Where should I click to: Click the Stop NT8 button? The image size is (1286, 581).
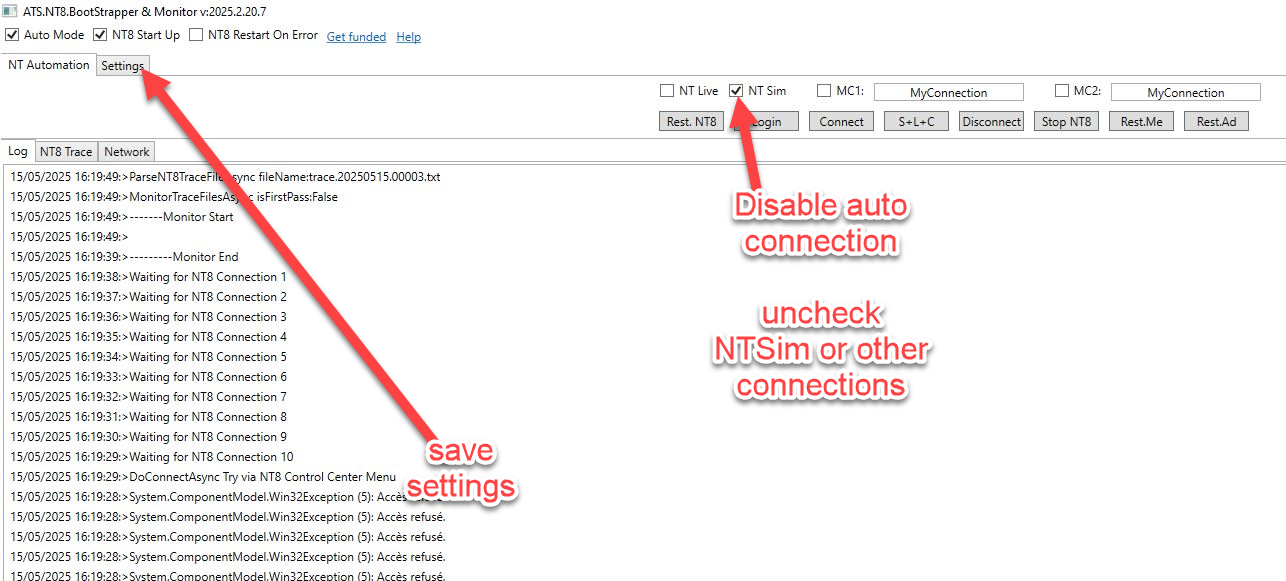tap(1066, 122)
